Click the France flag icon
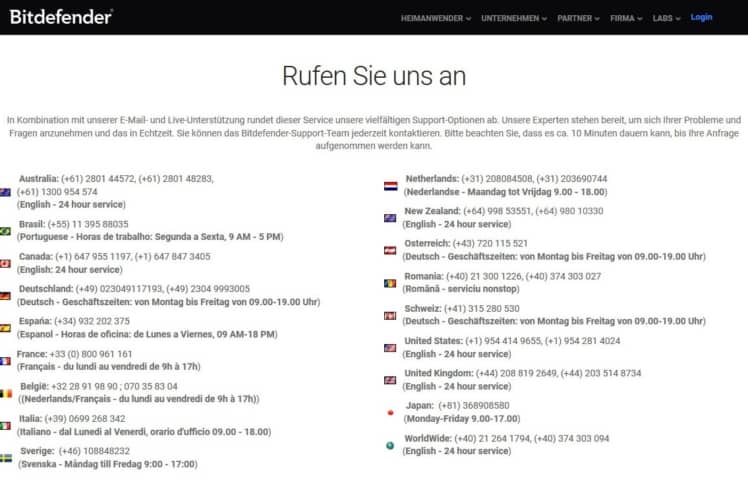The height and width of the screenshot is (499, 748). point(5,361)
